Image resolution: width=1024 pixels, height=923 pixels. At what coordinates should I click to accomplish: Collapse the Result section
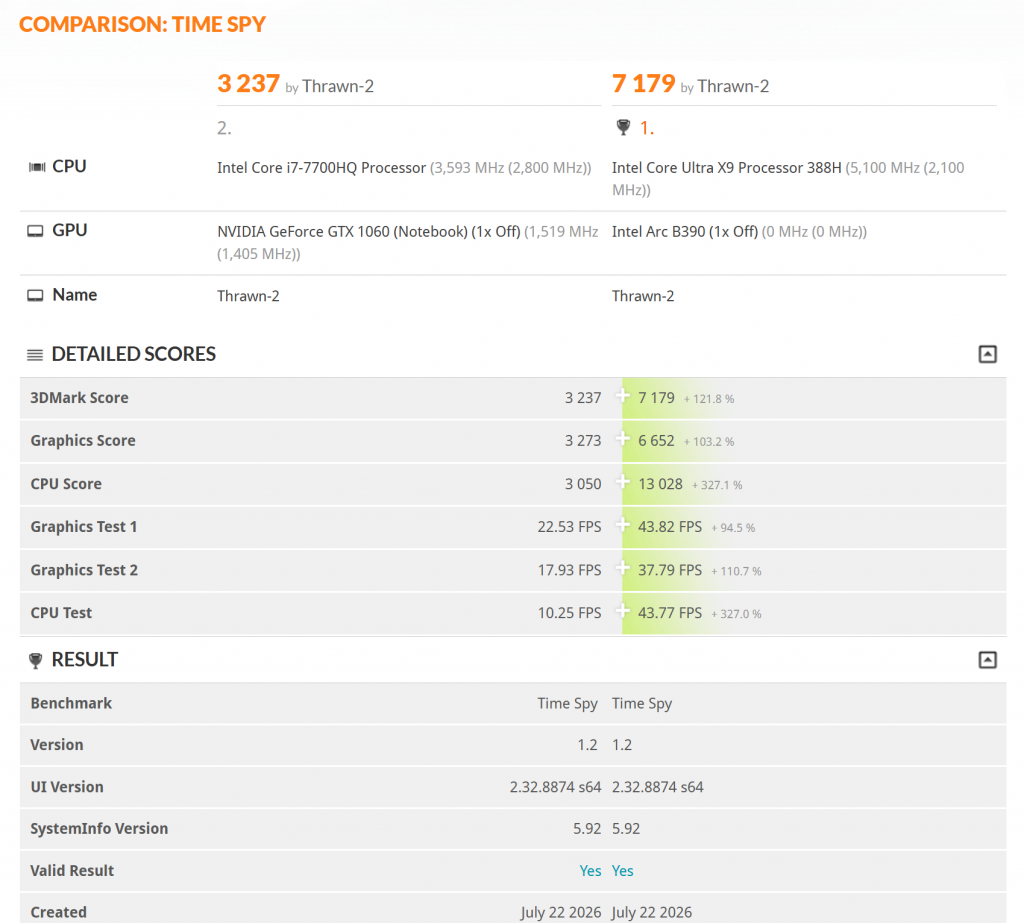click(987, 660)
